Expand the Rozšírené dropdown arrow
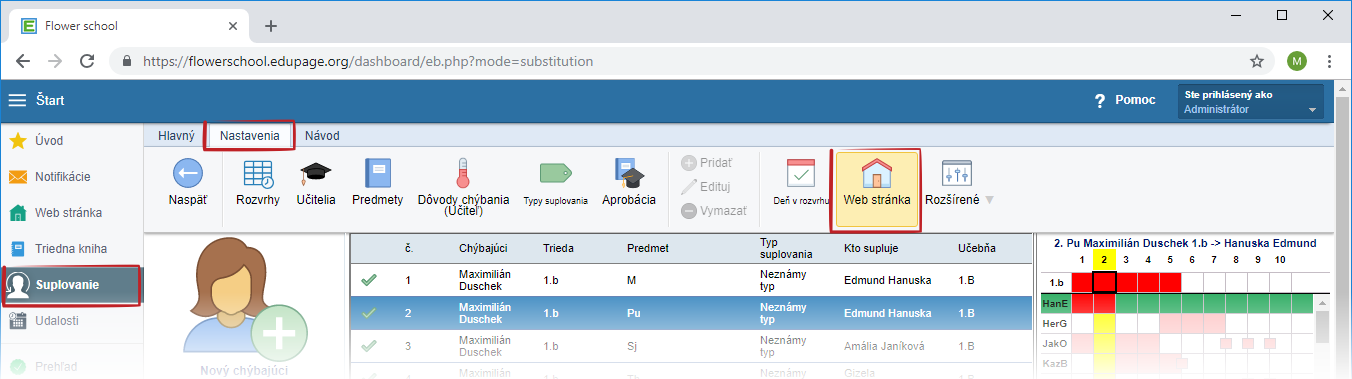 [x=990, y=200]
